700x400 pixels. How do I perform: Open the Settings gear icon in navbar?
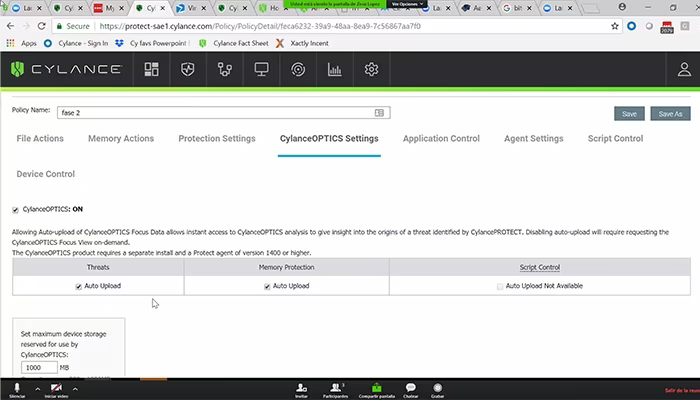(x=371, y=69)
